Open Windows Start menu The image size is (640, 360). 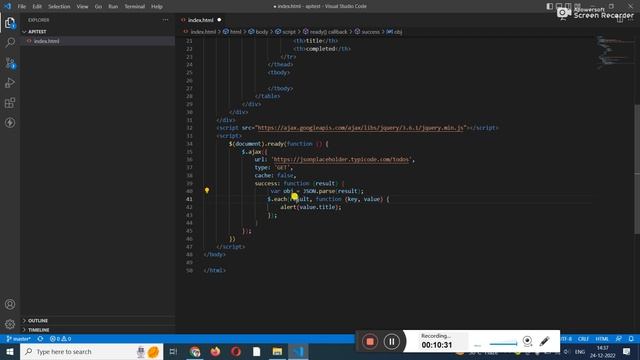click(x=10, y=351)
